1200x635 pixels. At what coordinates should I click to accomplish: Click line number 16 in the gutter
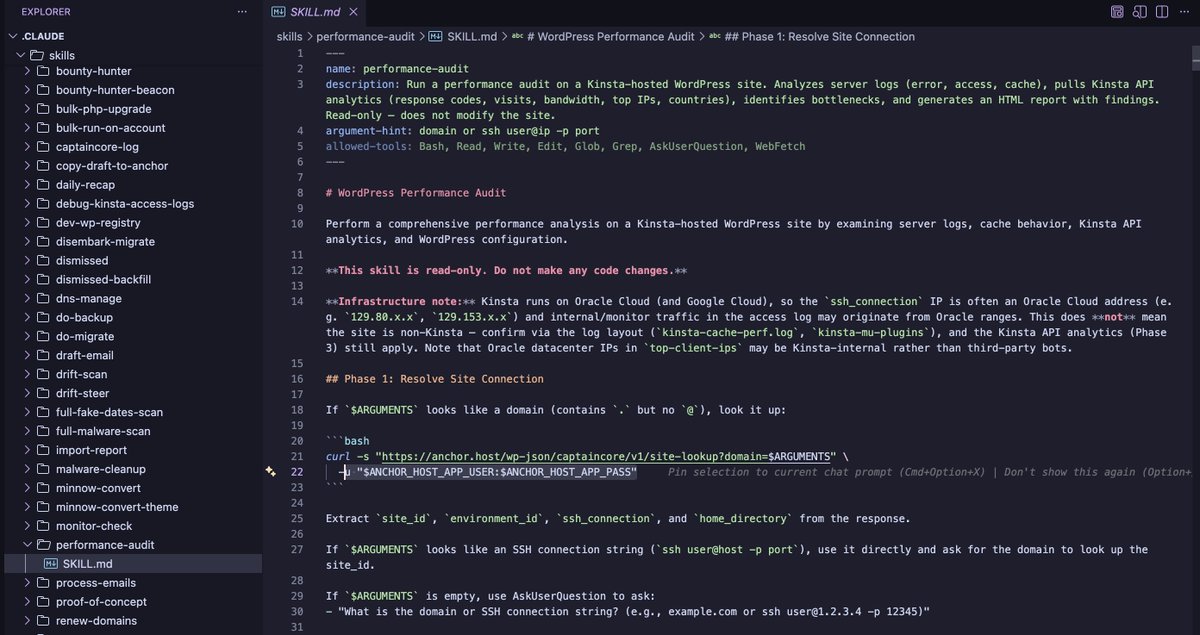coord(296,379)
